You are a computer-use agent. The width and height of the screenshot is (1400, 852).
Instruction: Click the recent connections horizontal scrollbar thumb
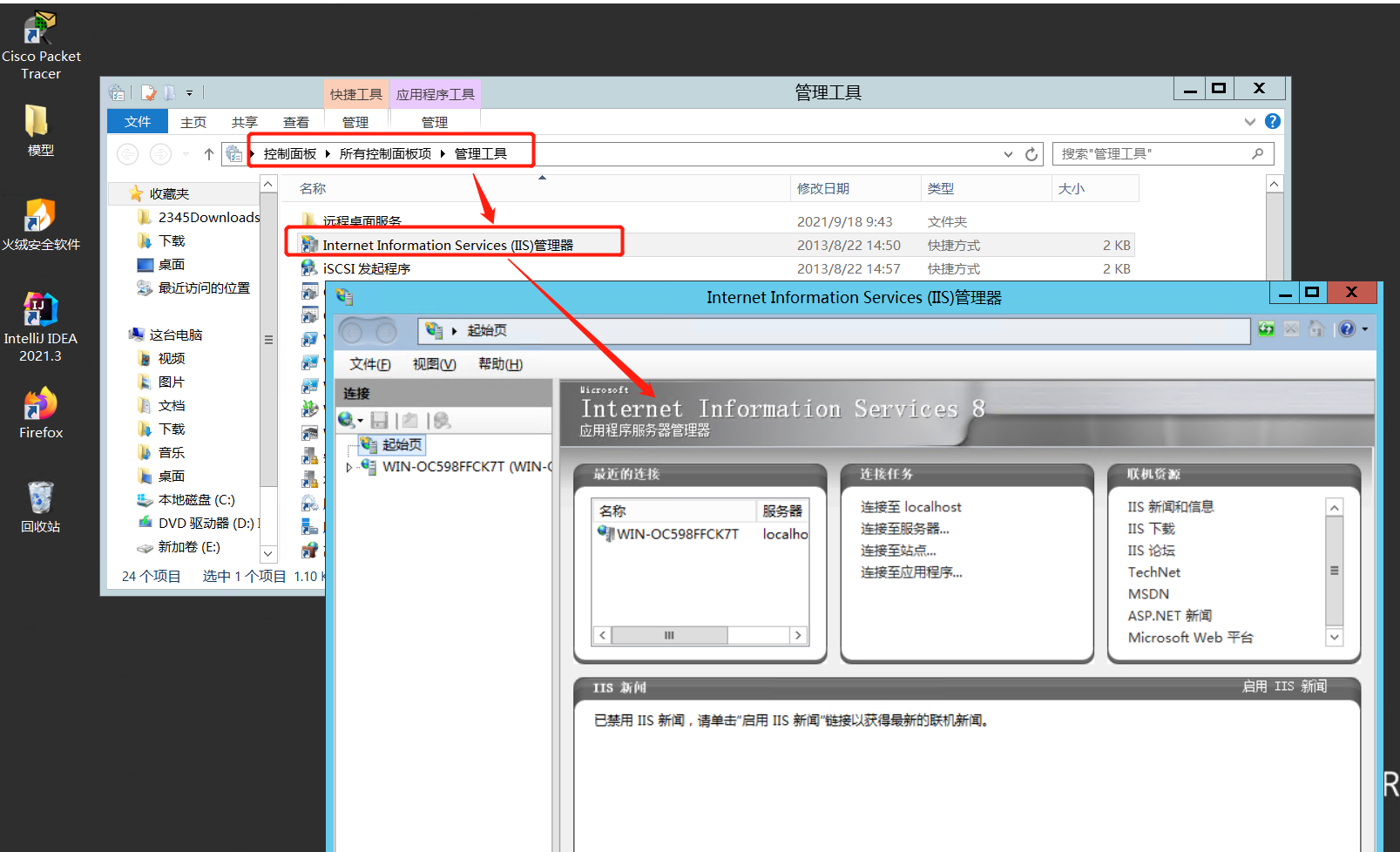(x=669, y=635)
